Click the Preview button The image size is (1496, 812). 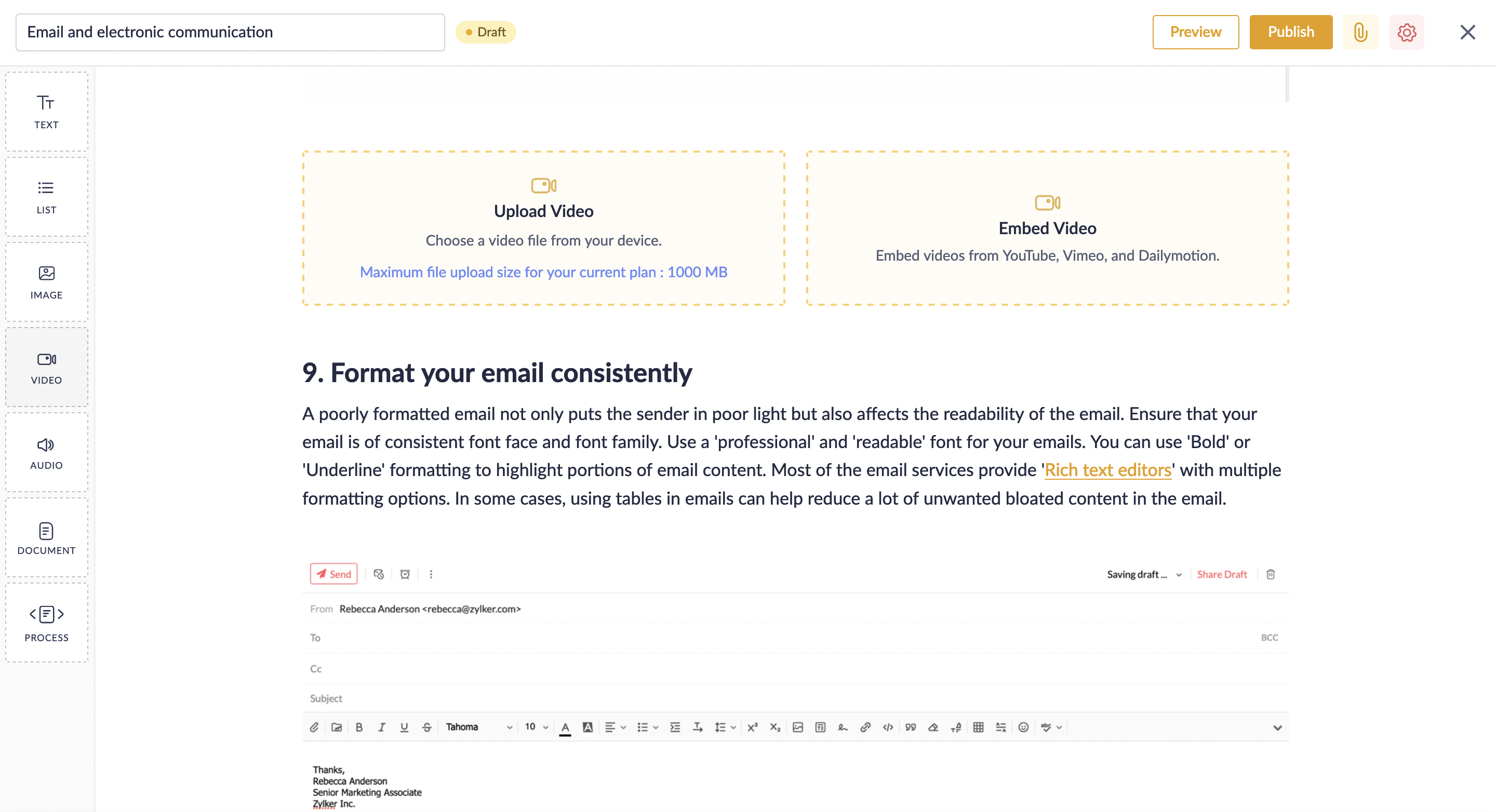[1195, 32]
